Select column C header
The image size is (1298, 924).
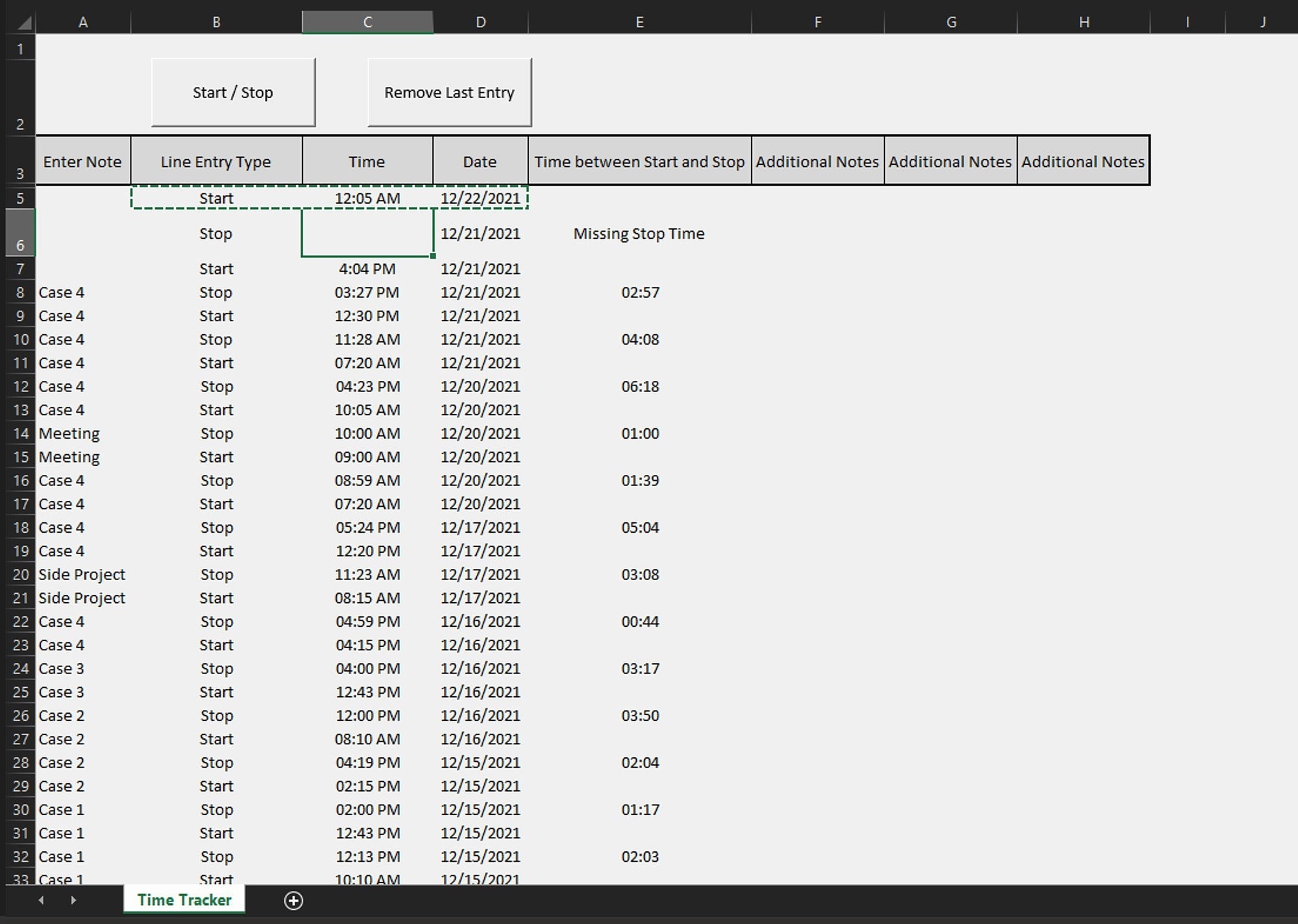pos(367,22)
